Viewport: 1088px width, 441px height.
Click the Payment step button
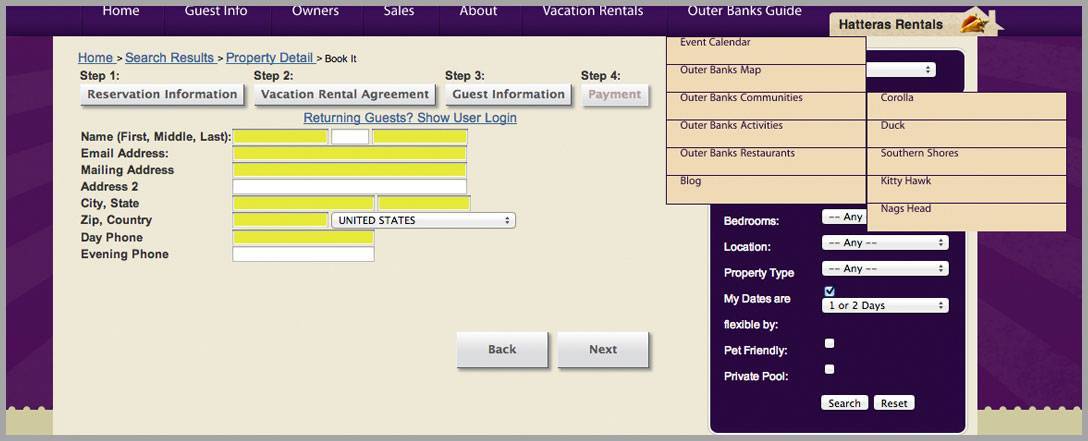pos(615,94)
